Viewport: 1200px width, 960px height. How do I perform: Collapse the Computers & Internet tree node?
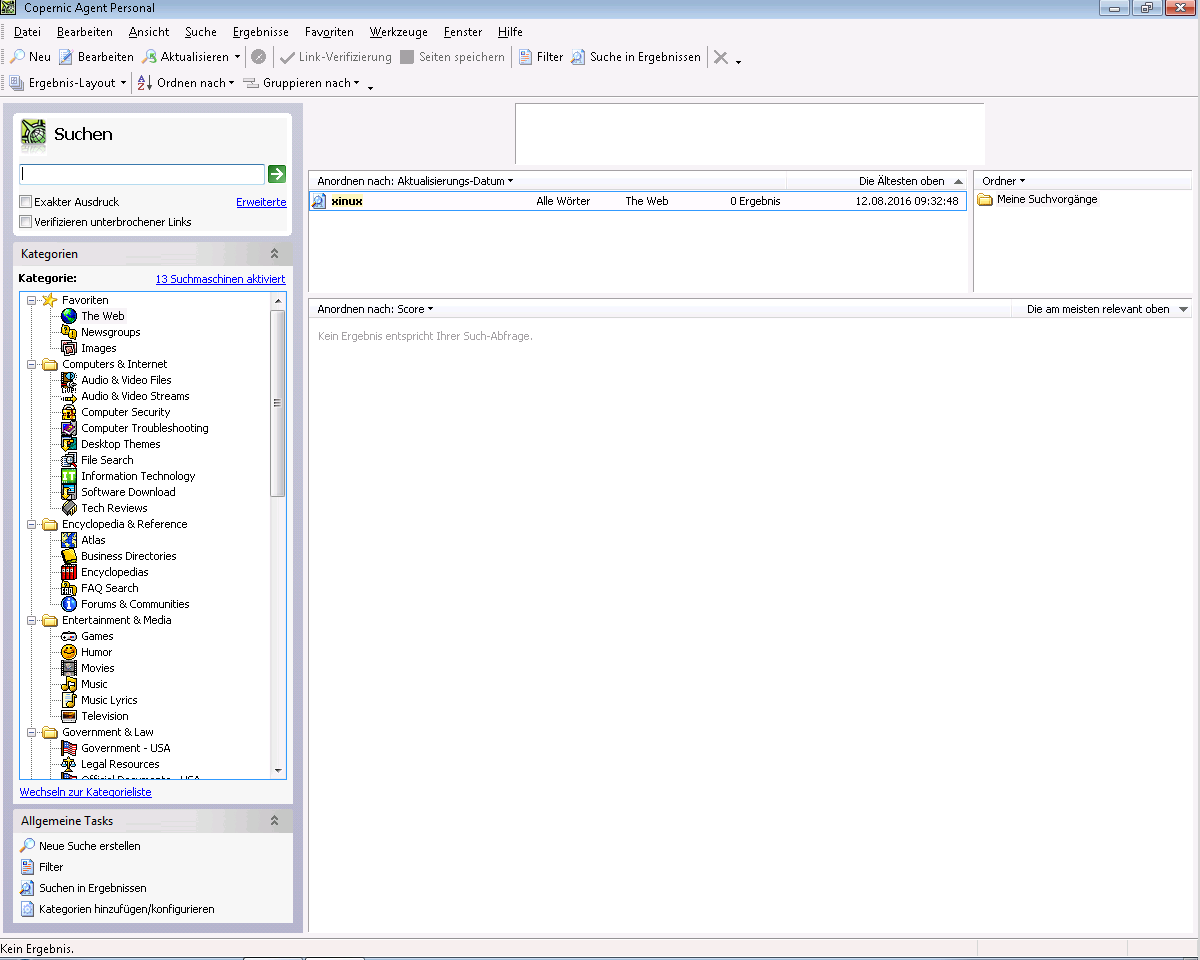pos(32,364)
